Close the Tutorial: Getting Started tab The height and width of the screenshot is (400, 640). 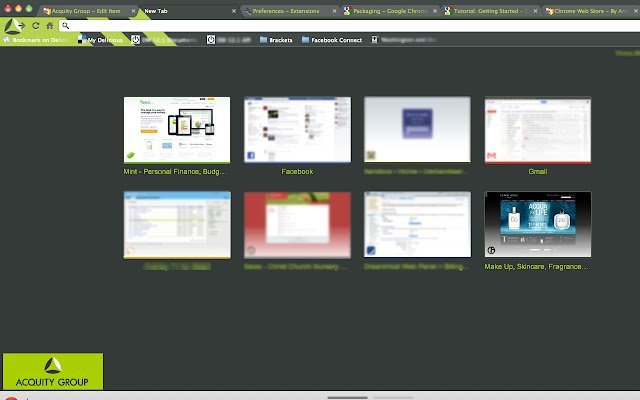coord(535,11)
